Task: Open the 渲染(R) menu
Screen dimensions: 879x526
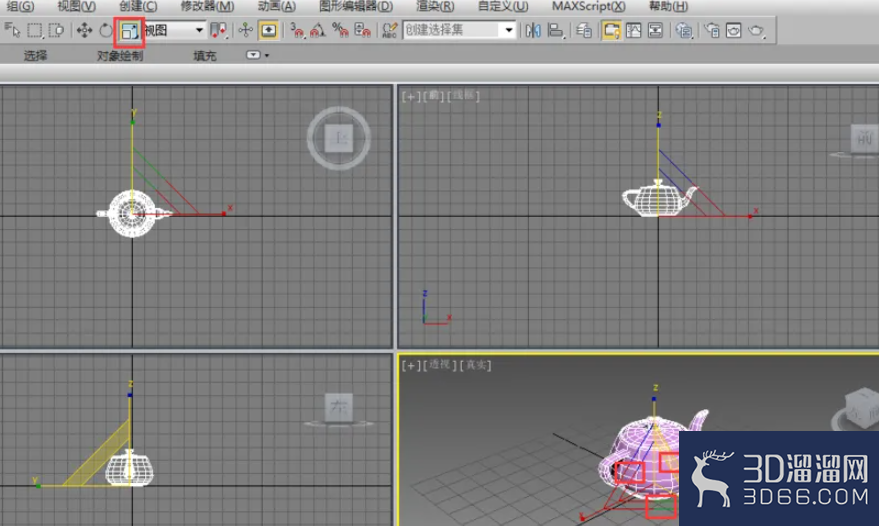Action: [x=435, y=6]
